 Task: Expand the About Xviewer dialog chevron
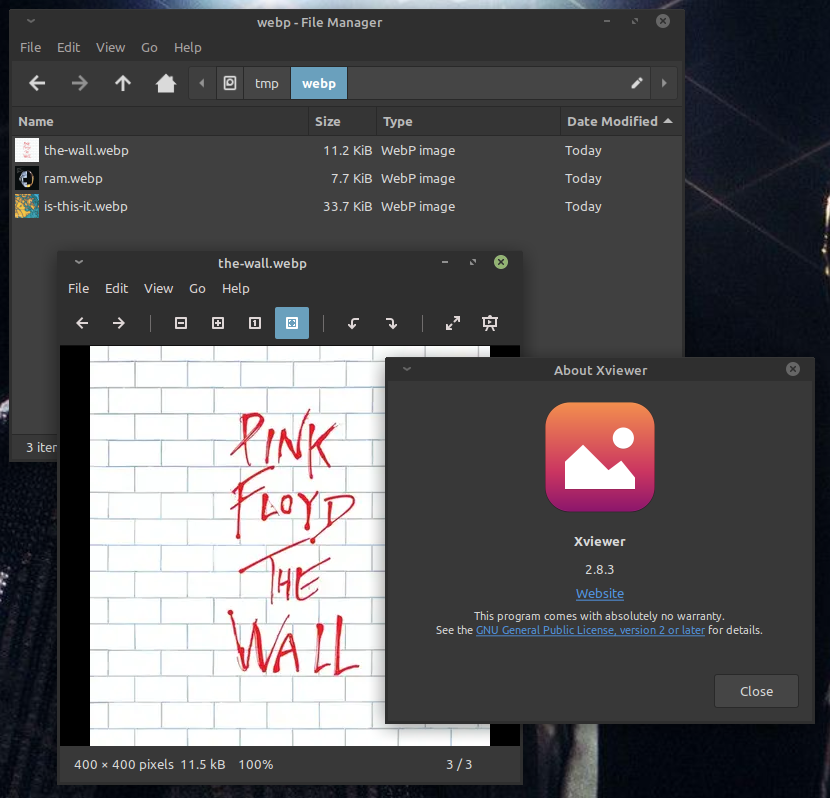point(406,369)
